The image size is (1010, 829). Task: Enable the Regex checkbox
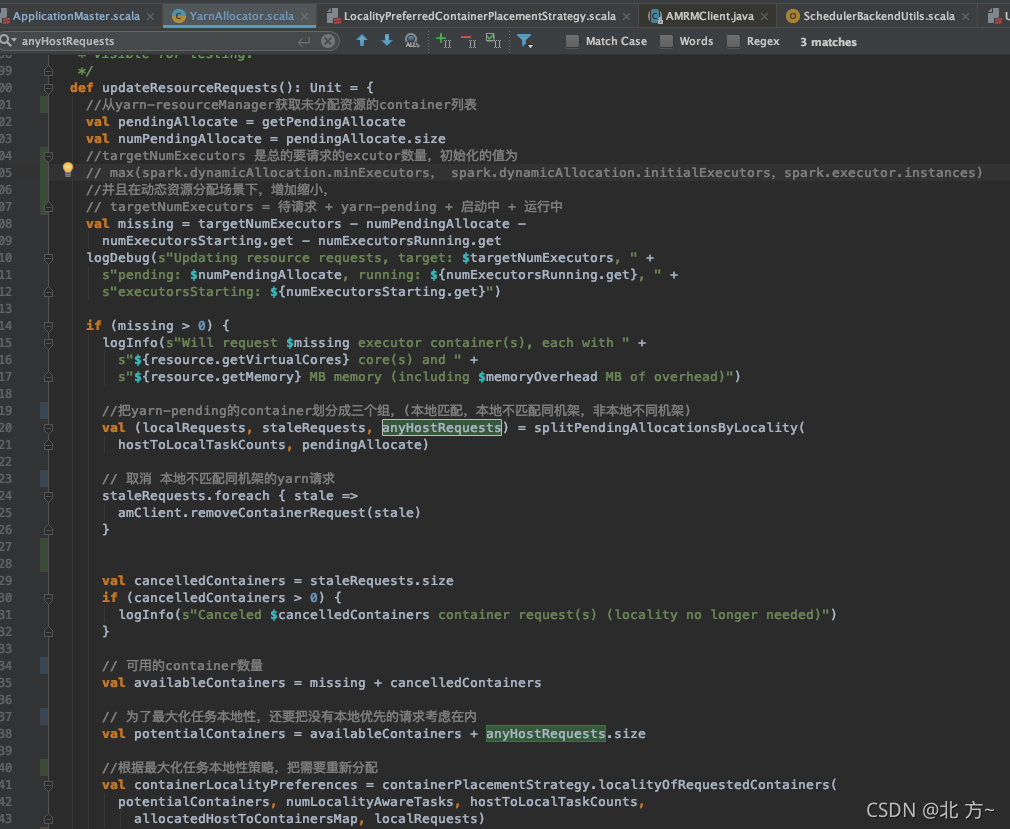point(733,41)
